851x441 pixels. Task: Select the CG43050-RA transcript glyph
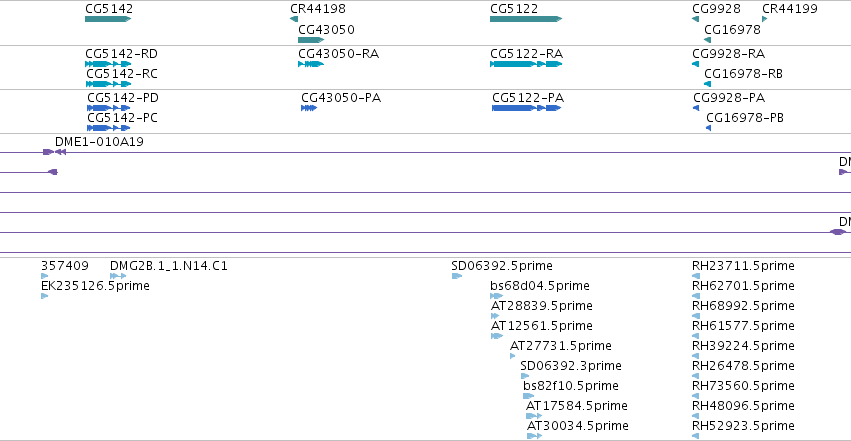tap(311, 64)
